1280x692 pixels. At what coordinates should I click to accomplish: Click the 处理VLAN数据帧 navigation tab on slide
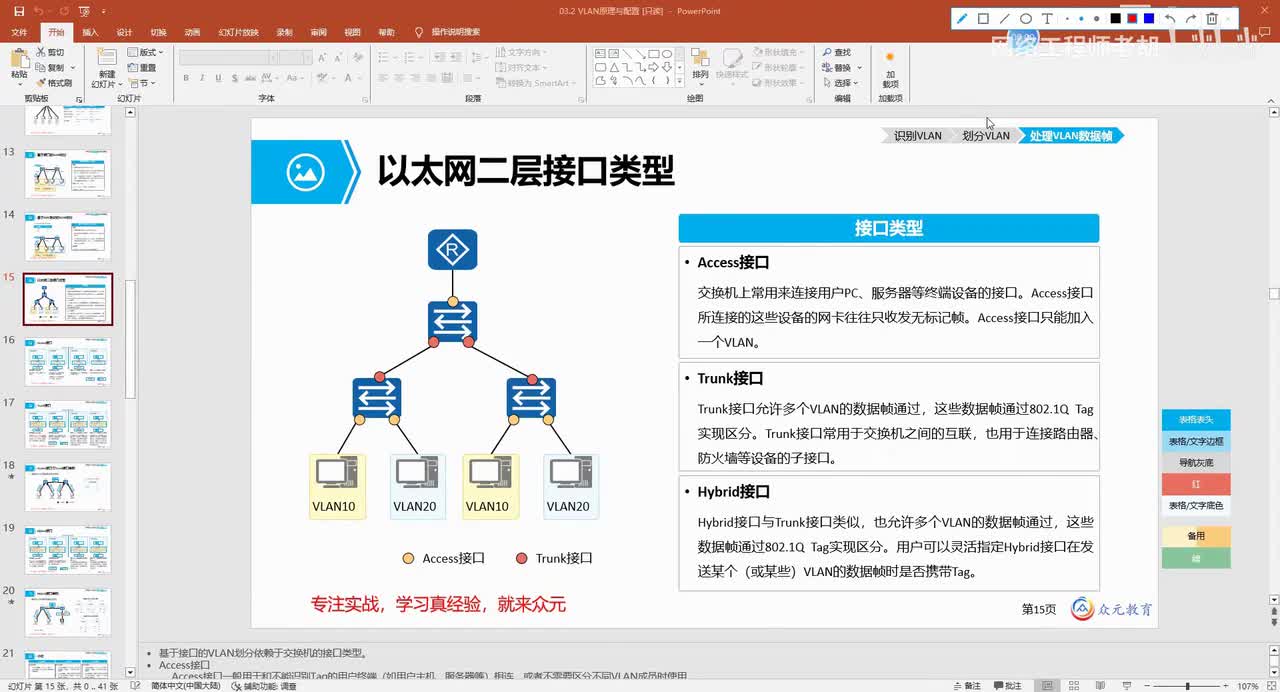click(1070, 136)
